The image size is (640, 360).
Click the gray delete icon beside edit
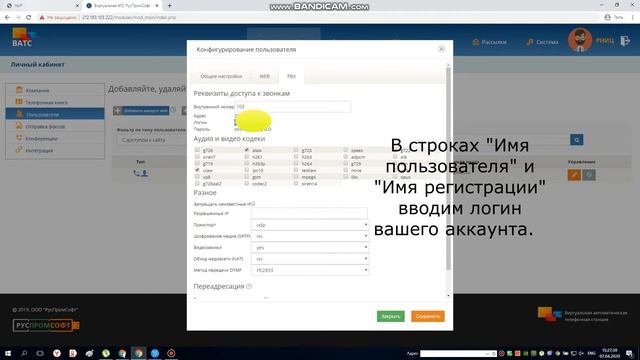pyautogui.click(x=589, y=175)
